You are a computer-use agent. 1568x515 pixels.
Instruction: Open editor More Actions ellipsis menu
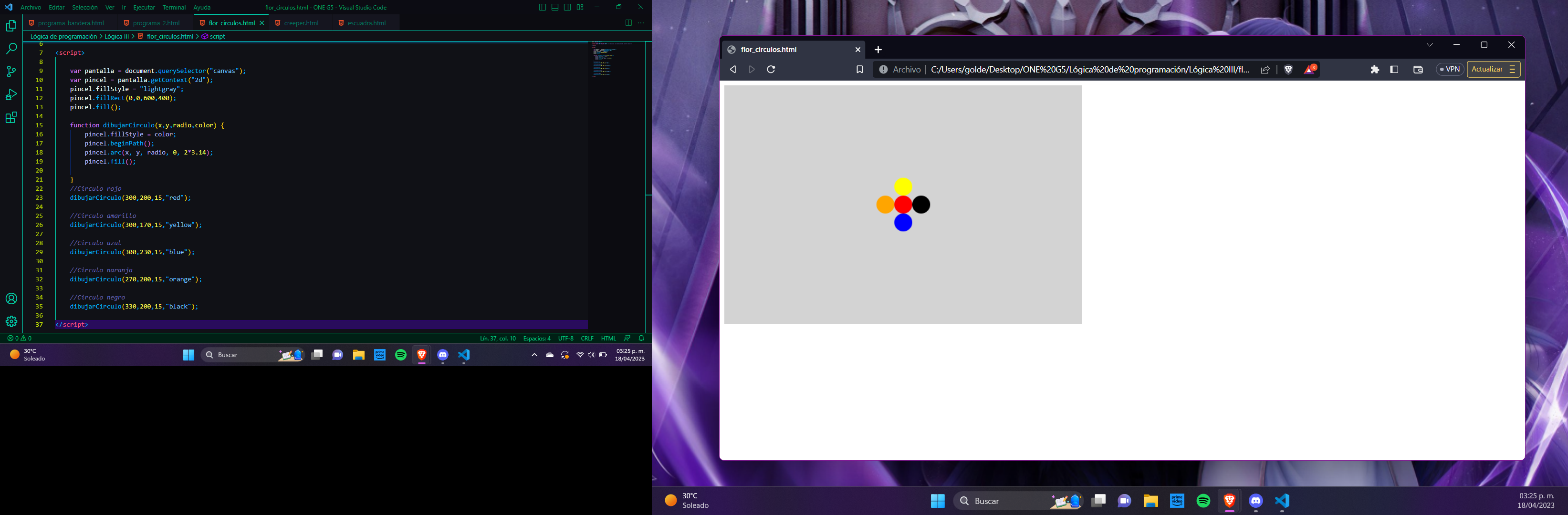click(x=640, y=23)
